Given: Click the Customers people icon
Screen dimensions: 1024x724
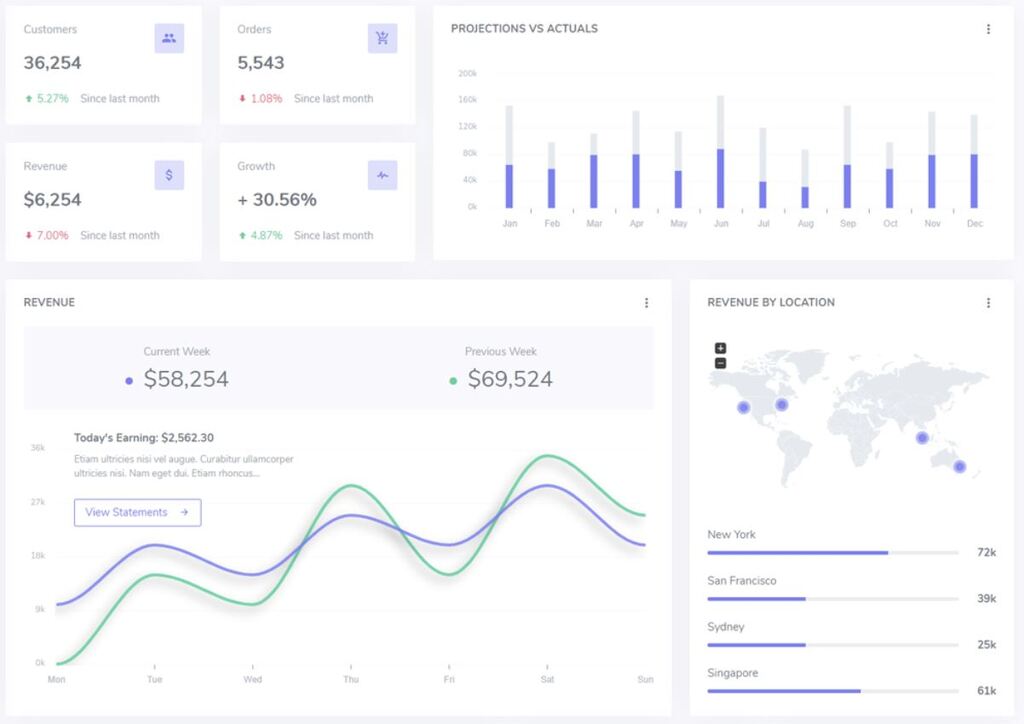Looking at the screenshot, I should click(x=167, y=38).
